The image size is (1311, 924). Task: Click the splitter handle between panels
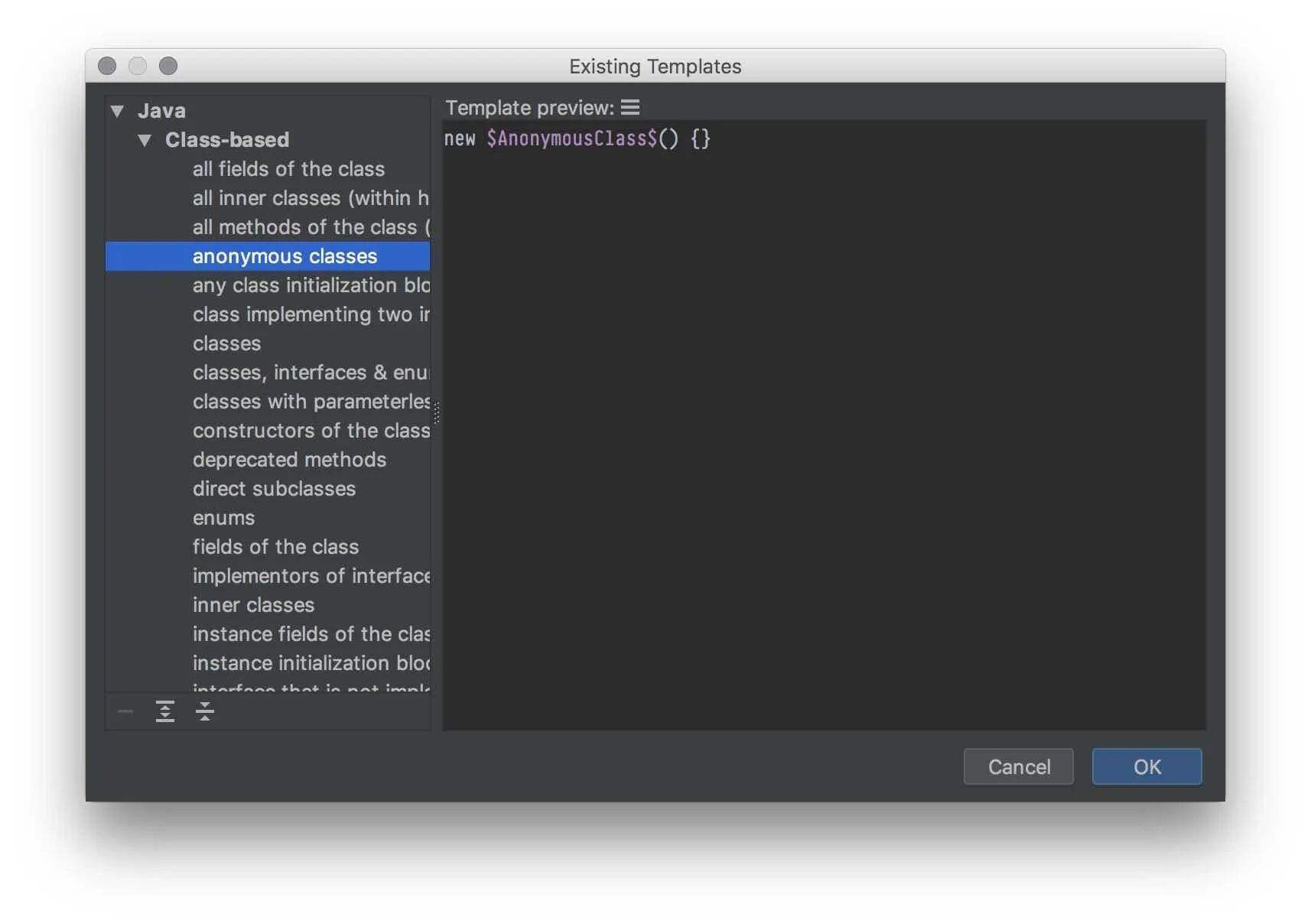tap(437, 413)
